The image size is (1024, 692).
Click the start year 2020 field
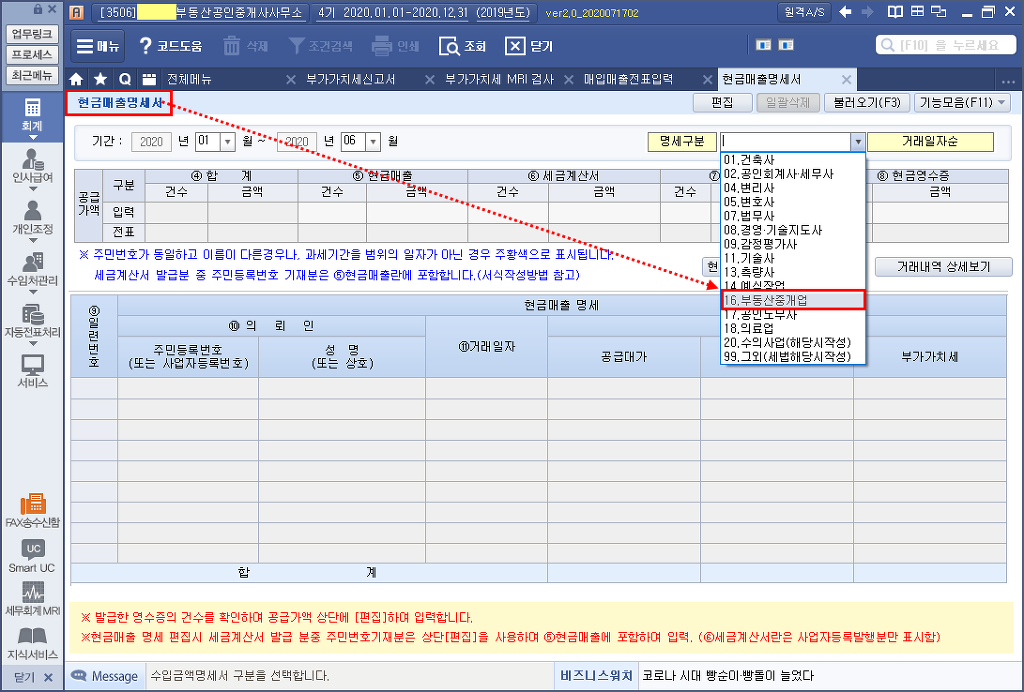152,142
